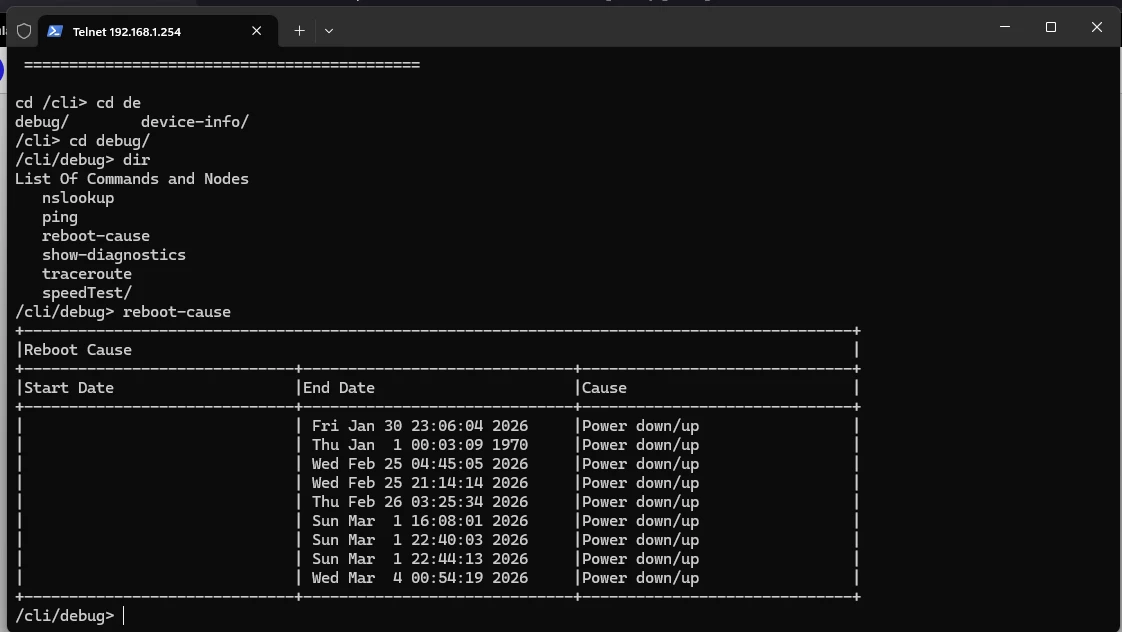Click the nslookup command in the list

point(78,198)
